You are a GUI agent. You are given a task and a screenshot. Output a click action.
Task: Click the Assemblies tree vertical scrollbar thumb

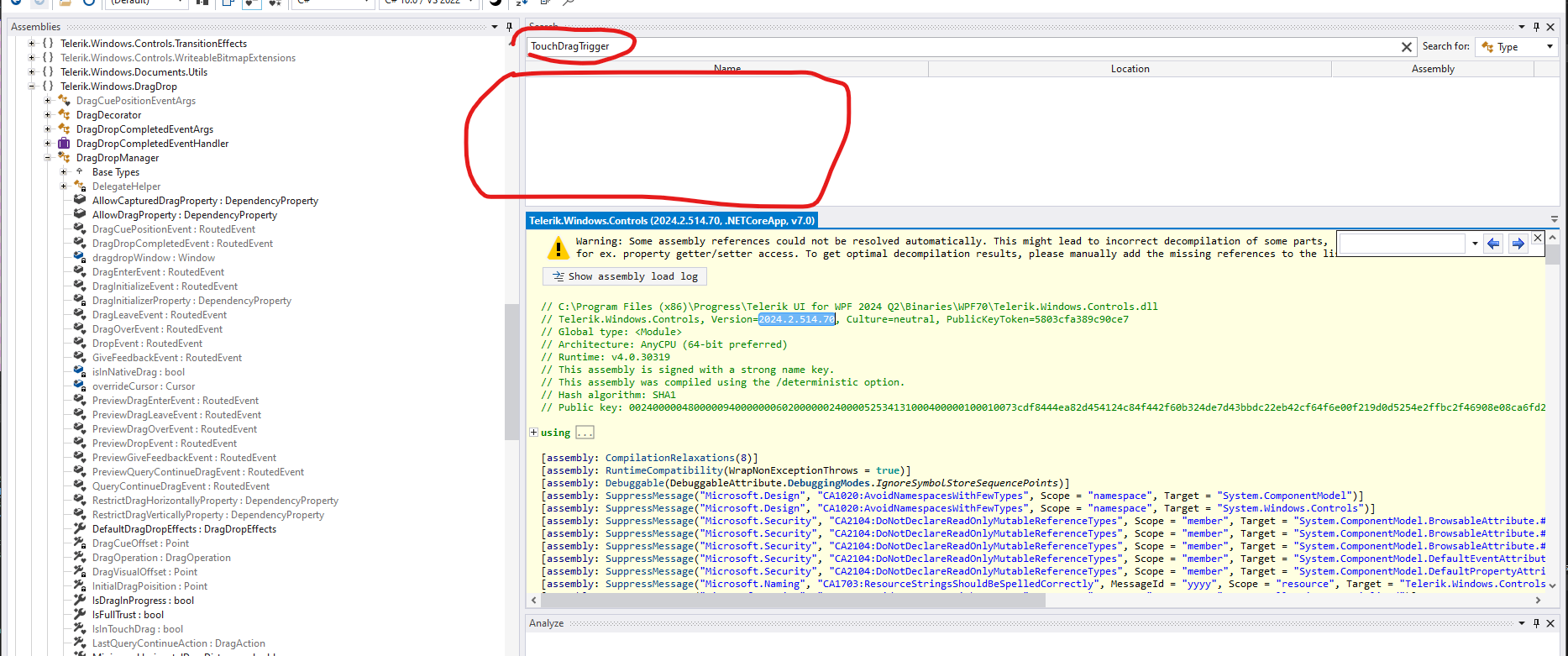click(511, 372)
